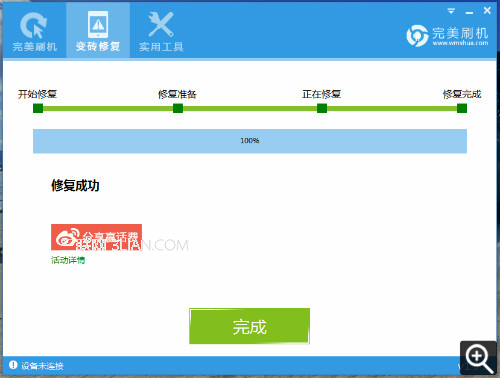
Task: Click the 设备未连接 status bar text
Action: pos(42,366)
